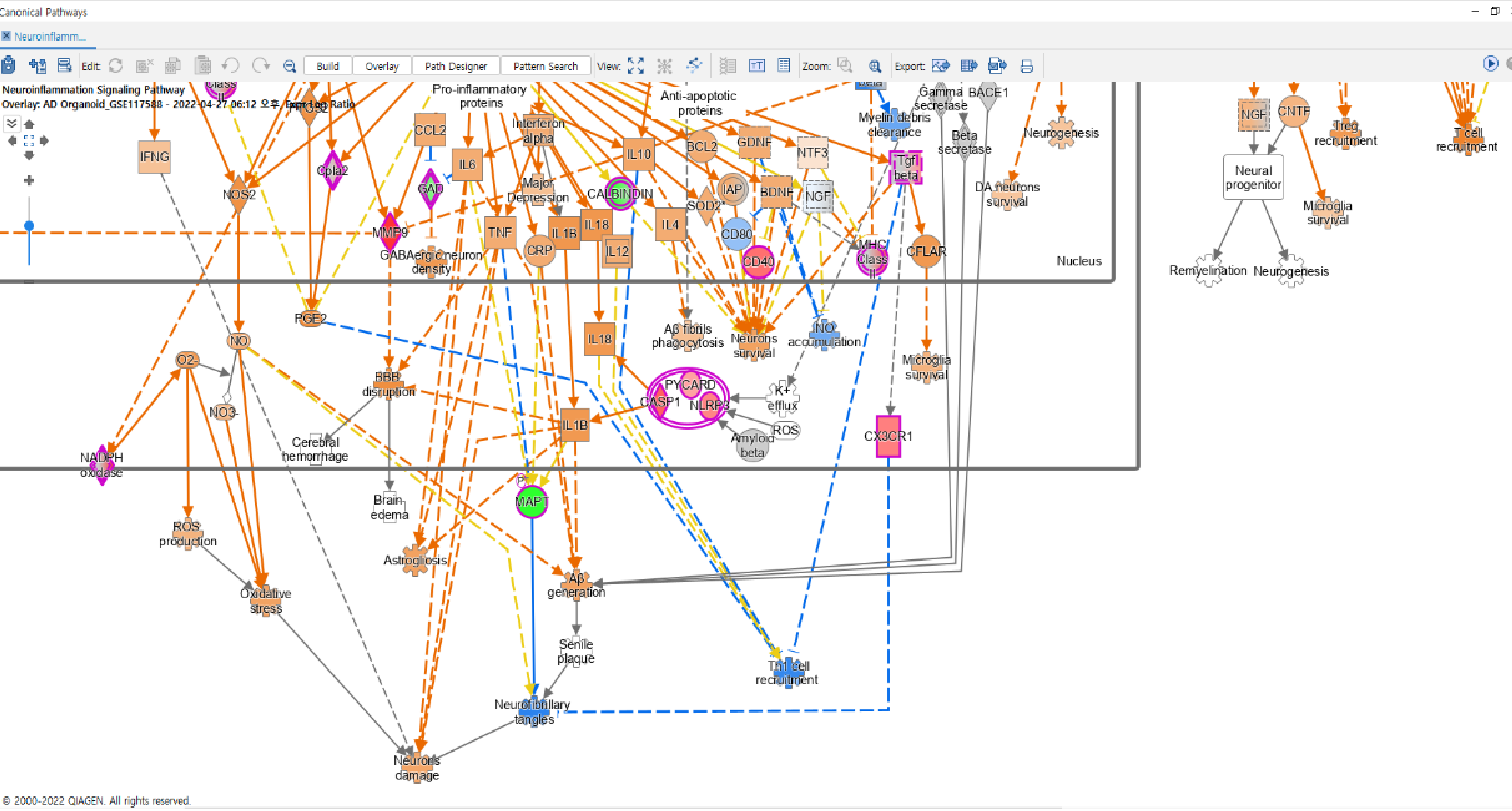Screen dimensions: 1512x811
Task: Click the text label display icon
Action: pos(757,66)
